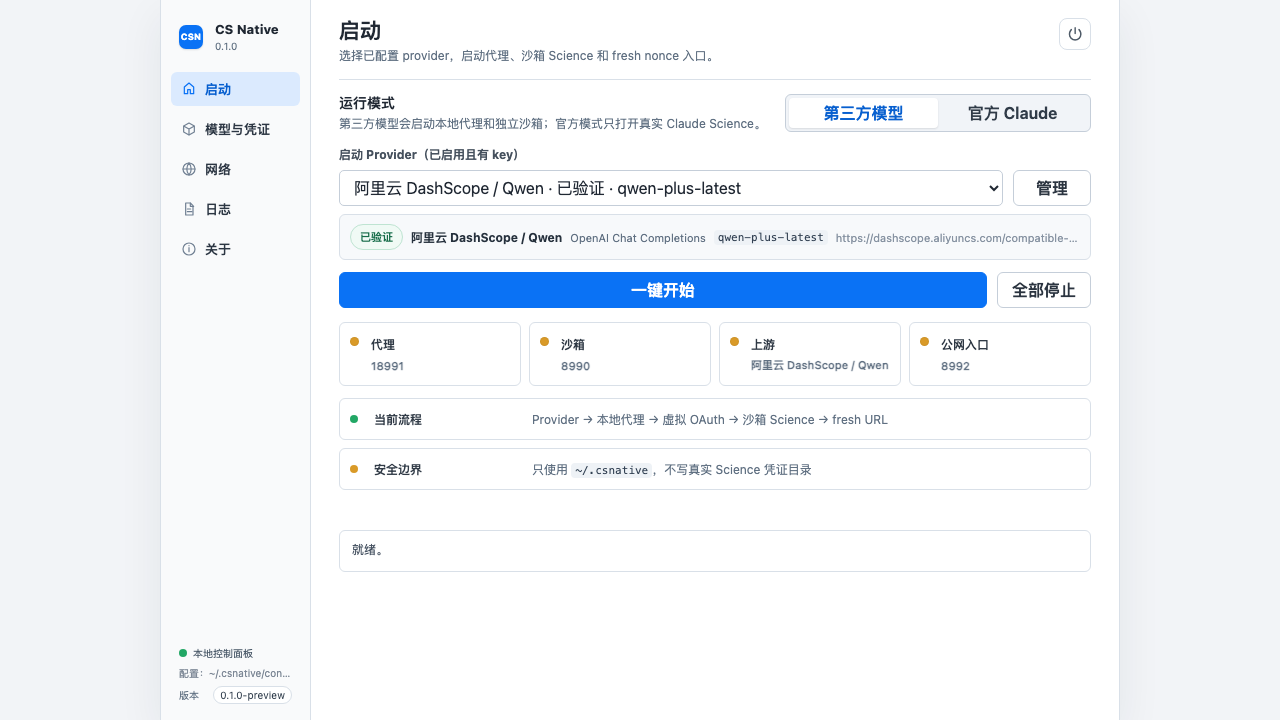Click the document icon beside 日志

tap(189, 209)
